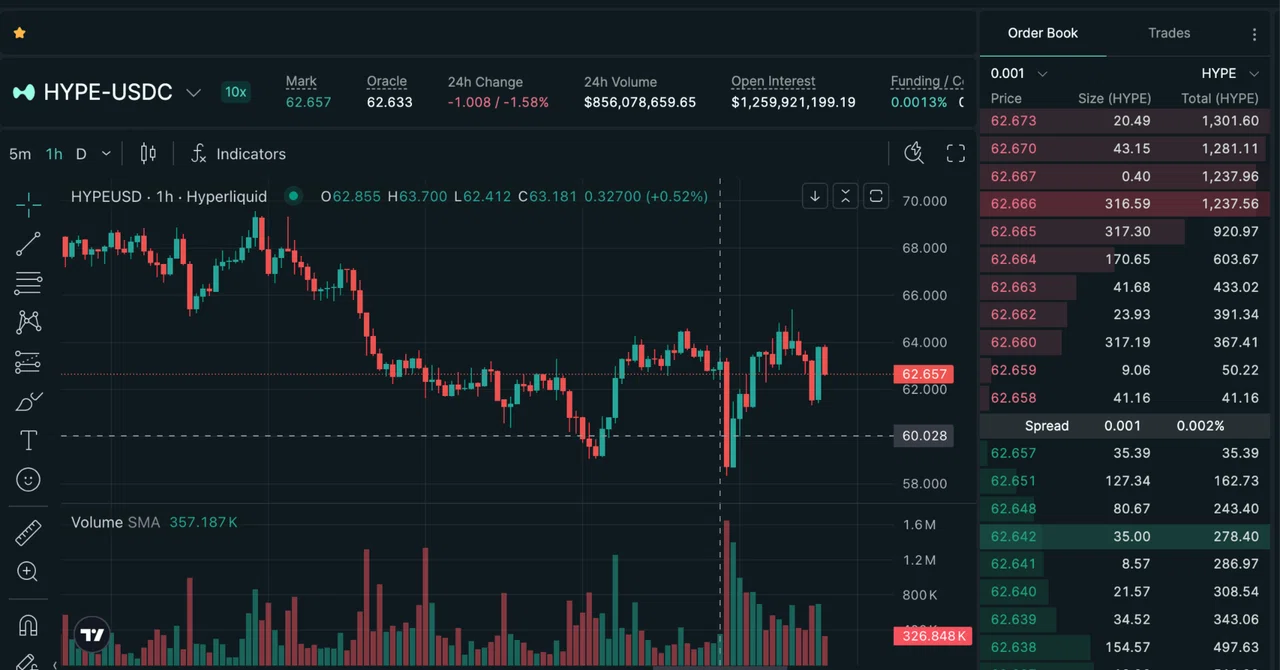This screenshot has width=1280, height=670.
Task: Open the order book three-dot menu
Action: coord(1254,34)
